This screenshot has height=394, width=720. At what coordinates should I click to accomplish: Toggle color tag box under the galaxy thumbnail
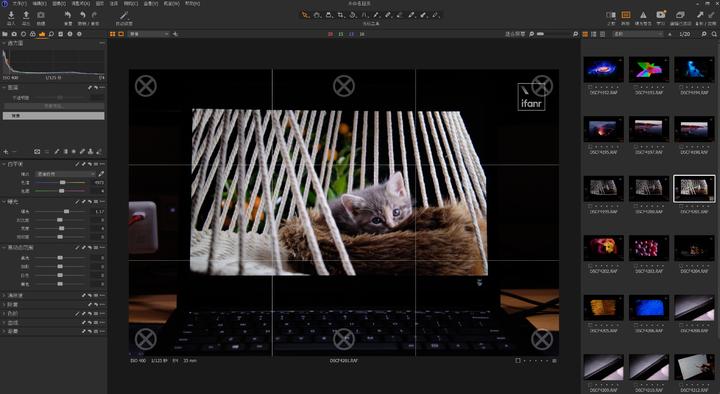591,87
